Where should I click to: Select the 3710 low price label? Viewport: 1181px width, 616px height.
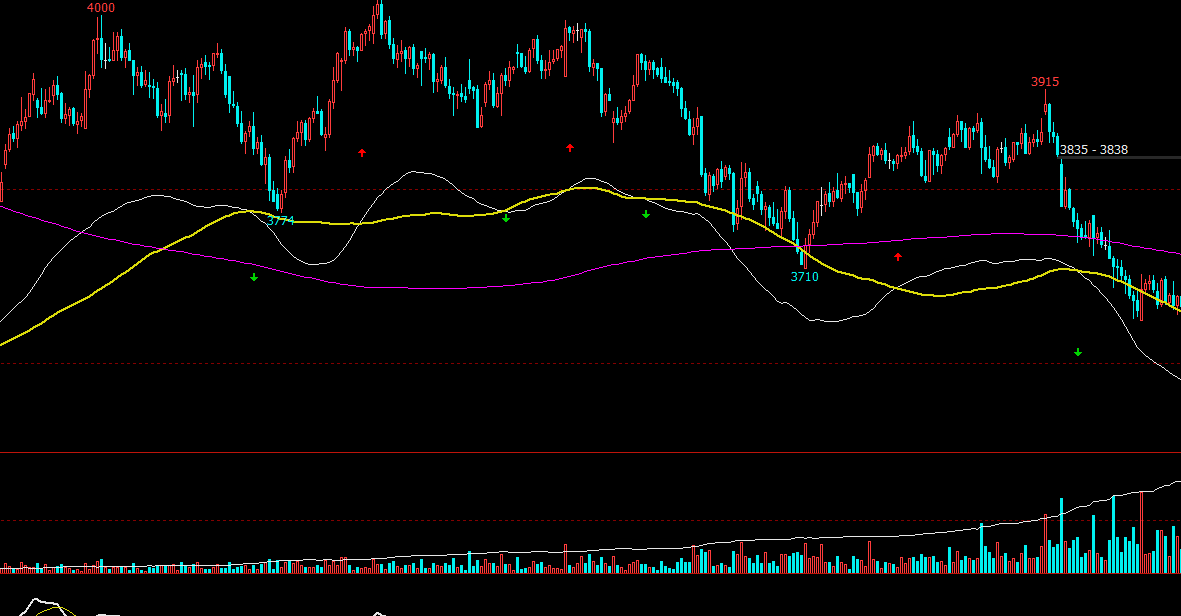point(804,277)
